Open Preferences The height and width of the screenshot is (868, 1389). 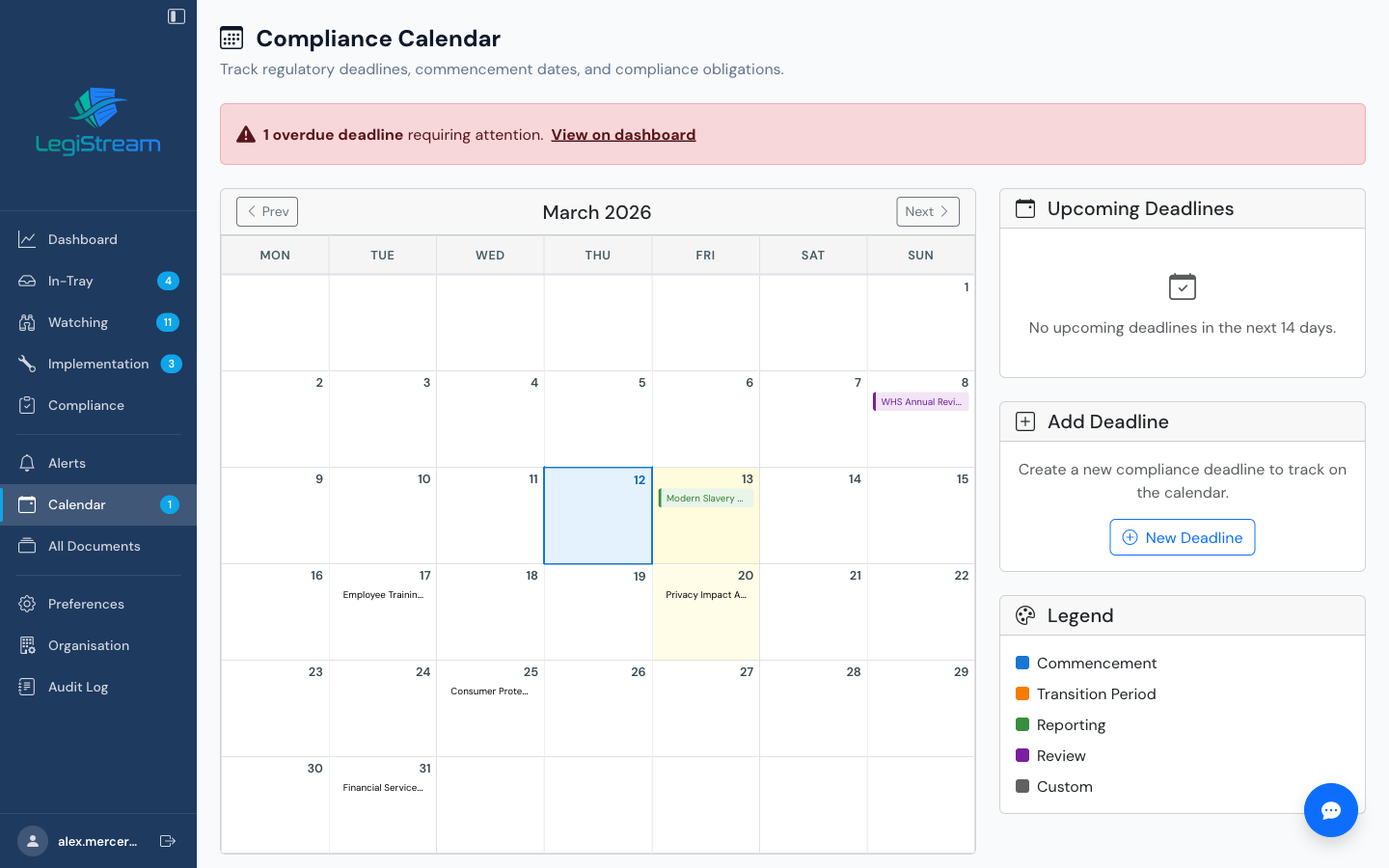[x=87, y=604]
